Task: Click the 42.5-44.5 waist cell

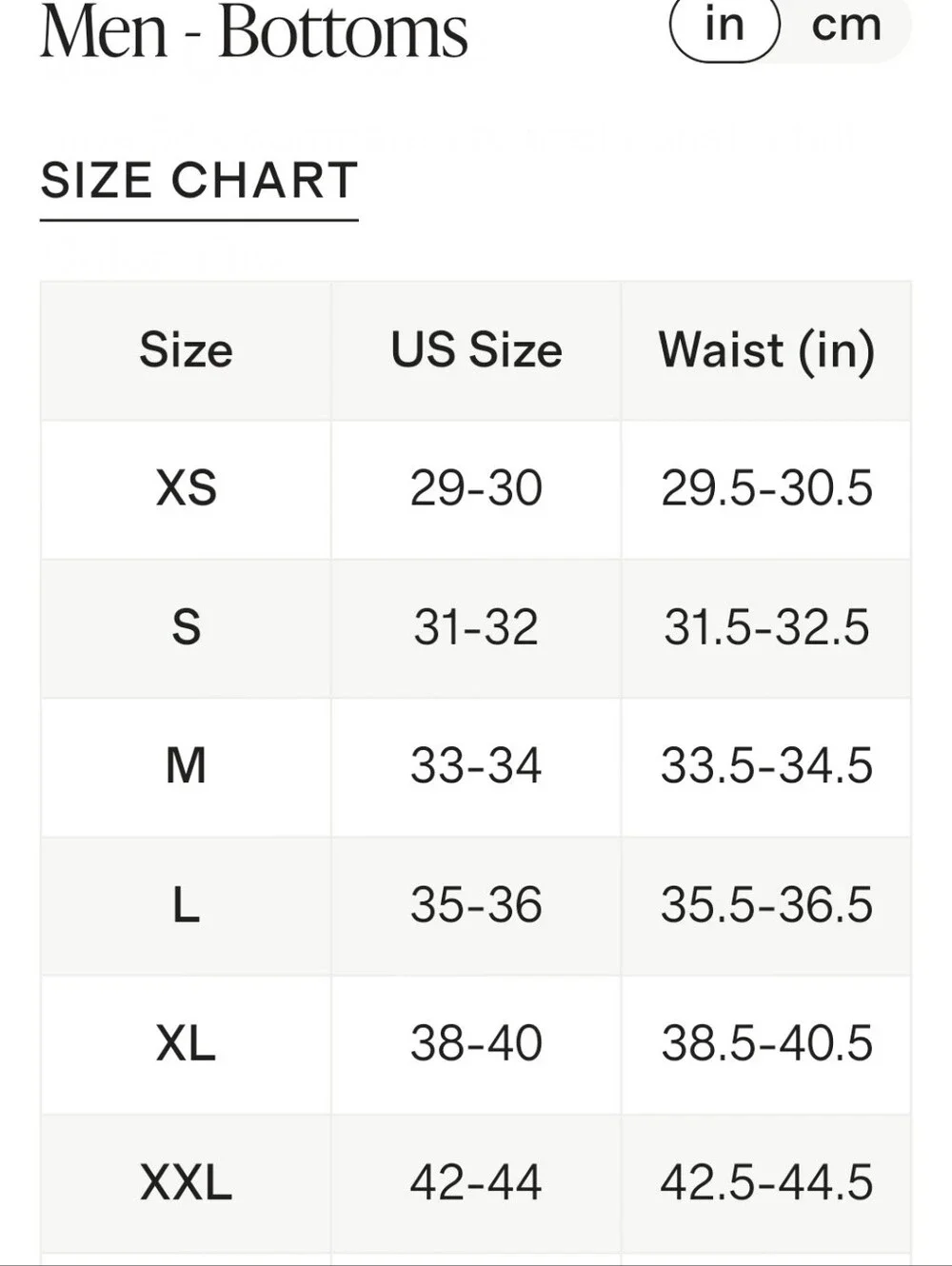Action: 766,1183
